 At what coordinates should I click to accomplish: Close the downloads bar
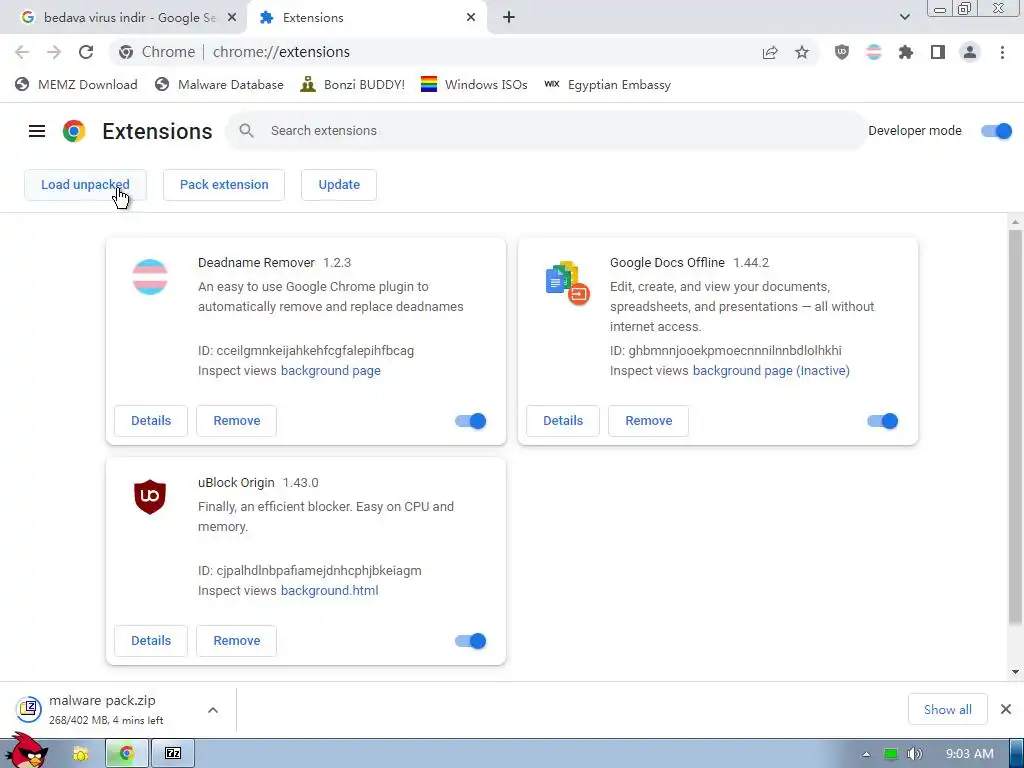1006,709
